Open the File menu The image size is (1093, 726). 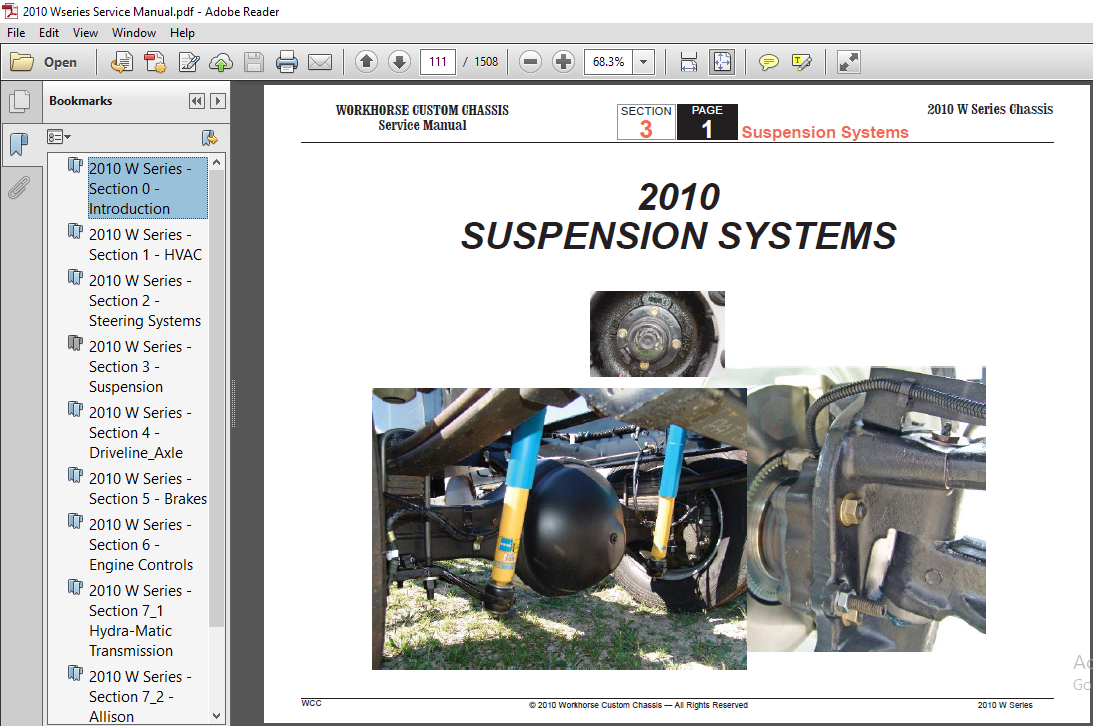click(x=16, y=33)
